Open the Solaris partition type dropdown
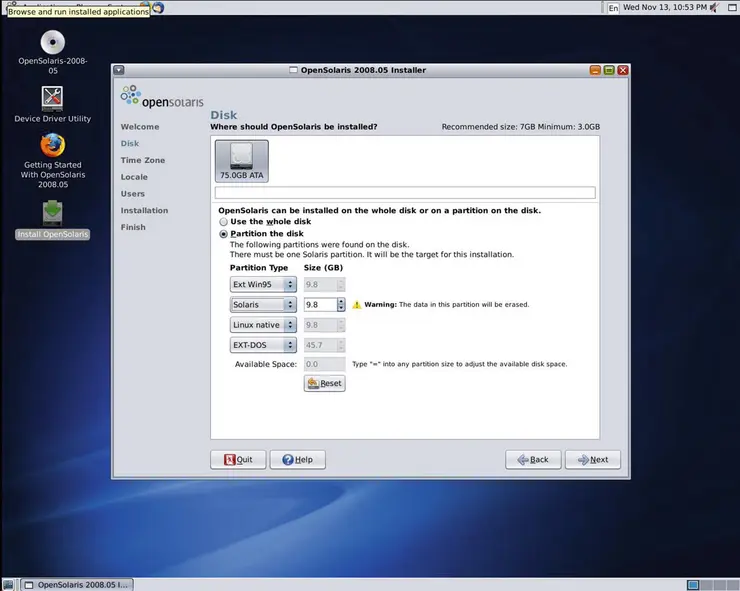This screenshot has width=740, height=591. [263, 304]
